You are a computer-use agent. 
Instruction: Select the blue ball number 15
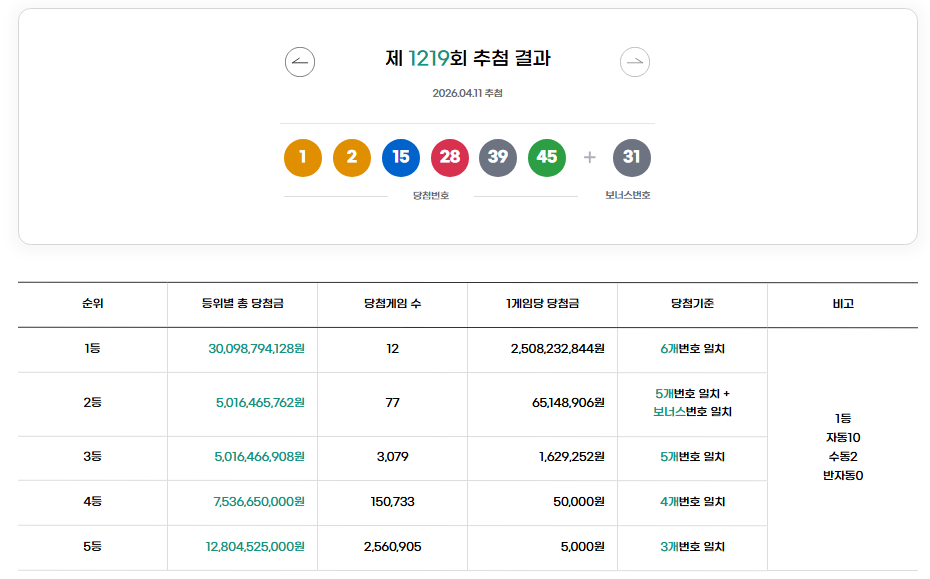pos(400,157)
